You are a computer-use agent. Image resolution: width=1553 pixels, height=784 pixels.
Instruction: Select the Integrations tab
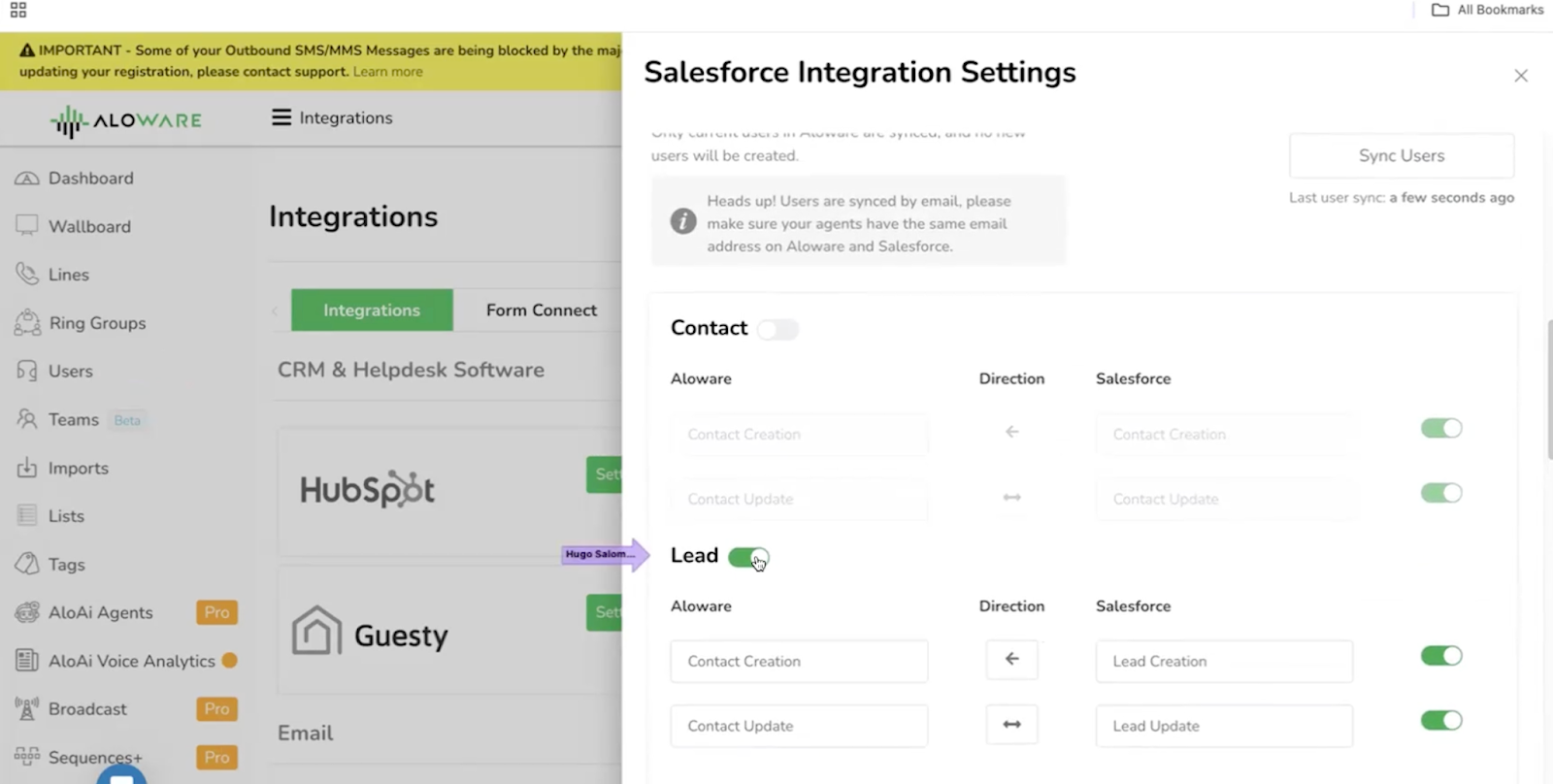[x=372, y=310]
